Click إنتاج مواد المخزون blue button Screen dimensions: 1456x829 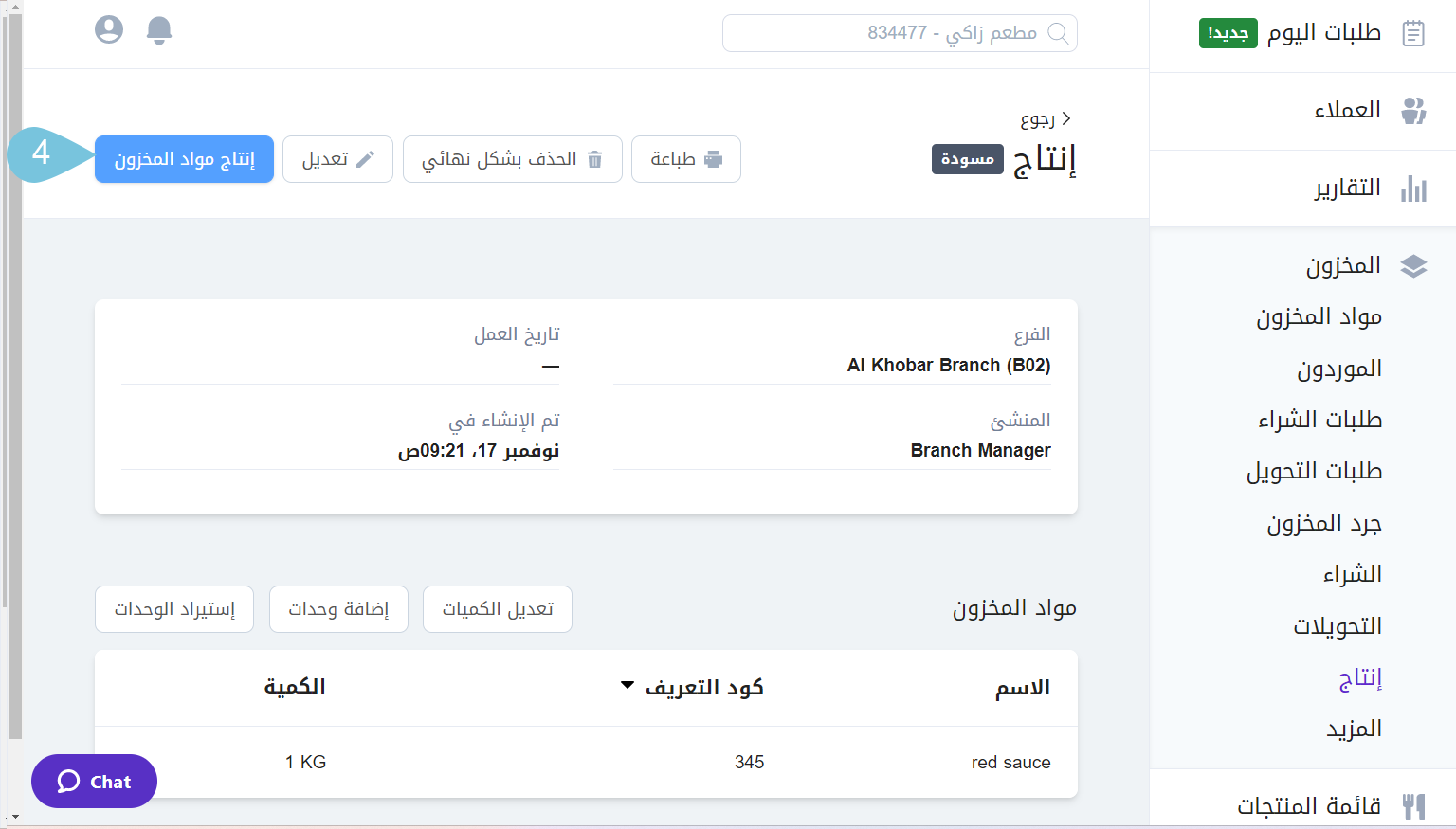pos(184,159)
